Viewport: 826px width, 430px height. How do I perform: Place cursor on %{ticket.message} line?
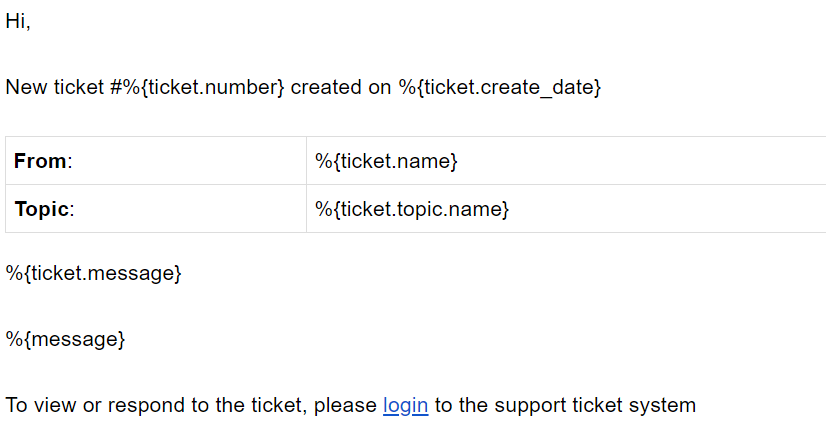click(94, 272)
